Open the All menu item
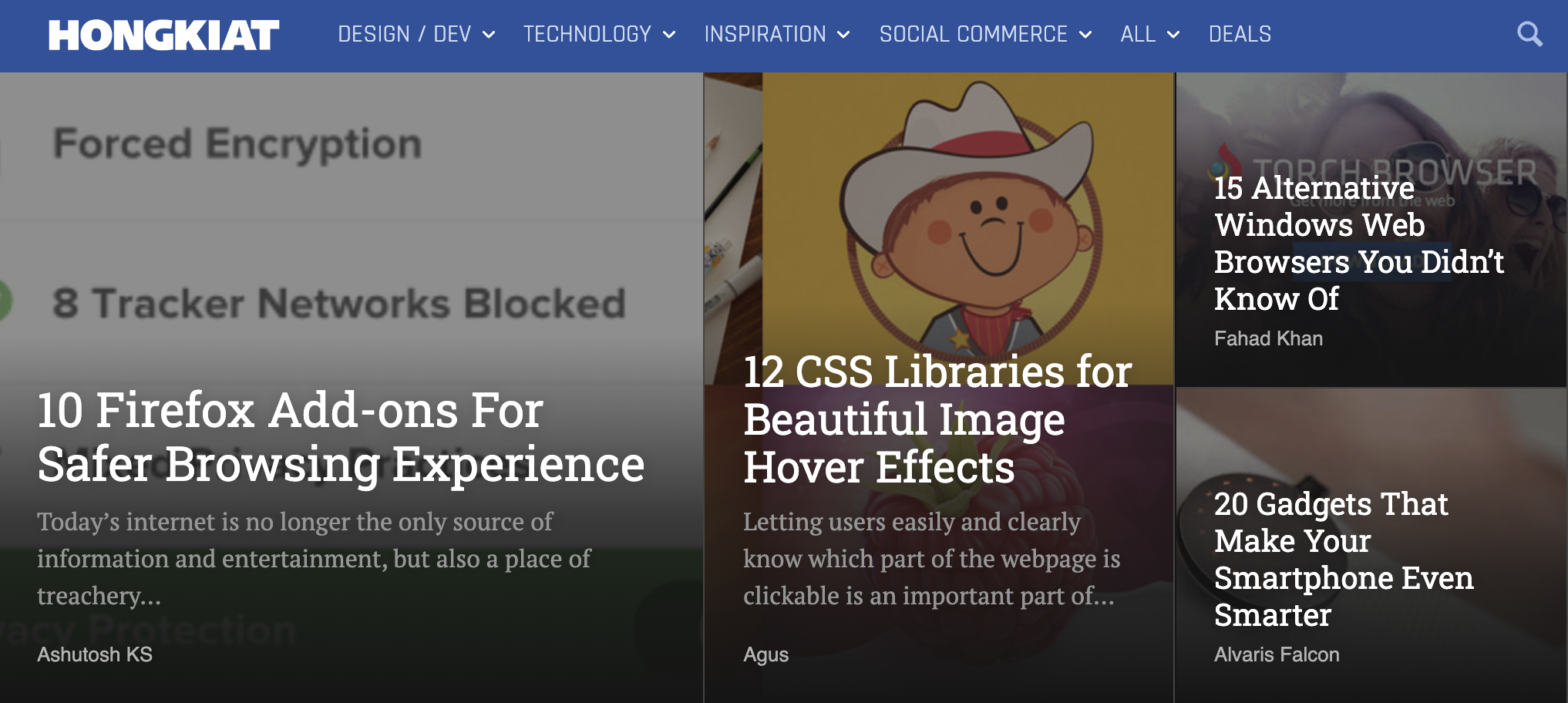Viewport: 1568px width, 703px height. tap(1138, 35)
